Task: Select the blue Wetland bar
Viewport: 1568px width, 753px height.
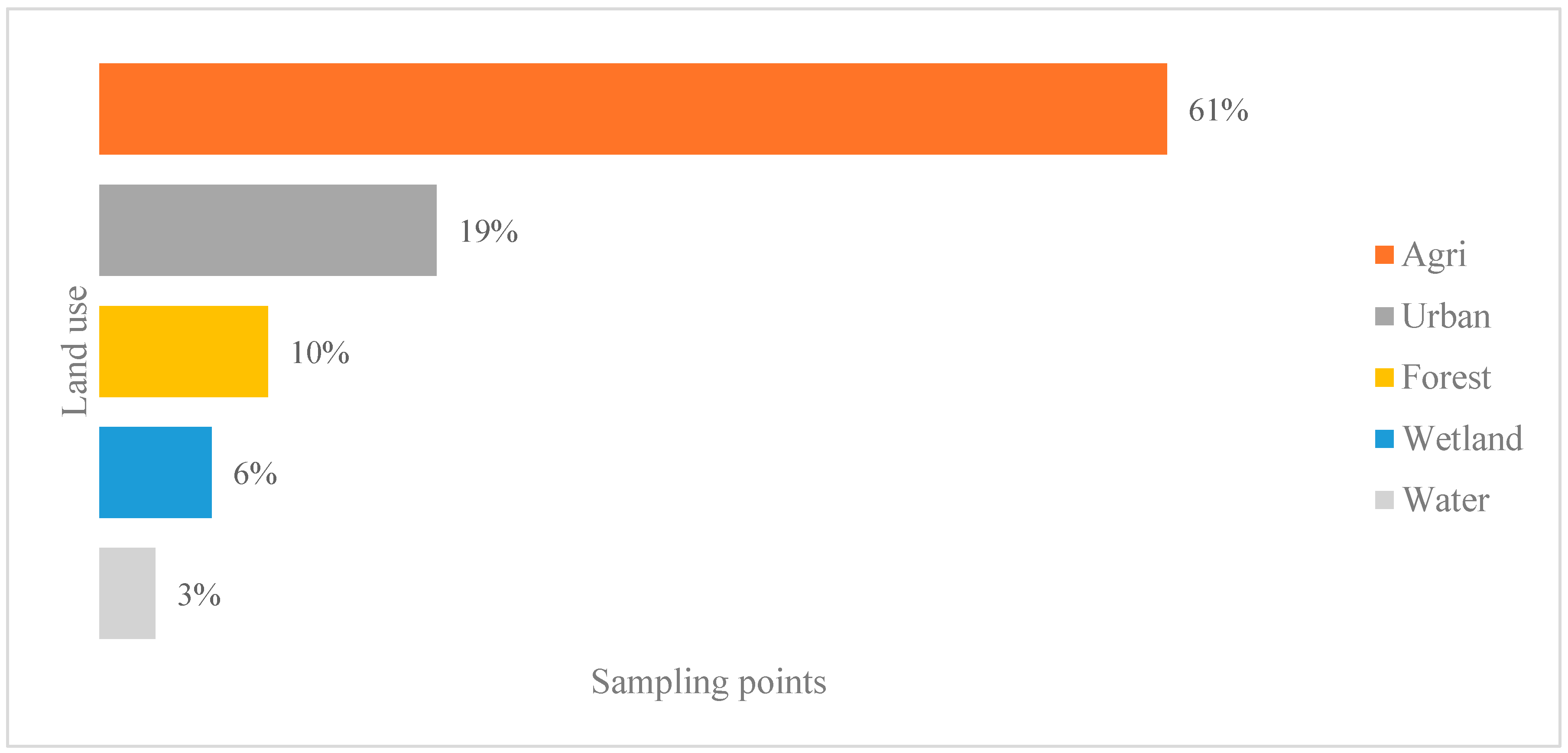Action: [155, 472]
